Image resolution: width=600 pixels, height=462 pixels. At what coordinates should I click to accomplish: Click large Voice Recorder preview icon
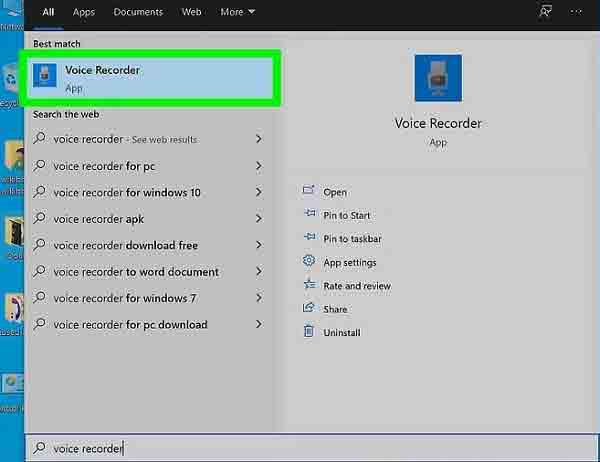pyautogui.click(x=438, y=78)
